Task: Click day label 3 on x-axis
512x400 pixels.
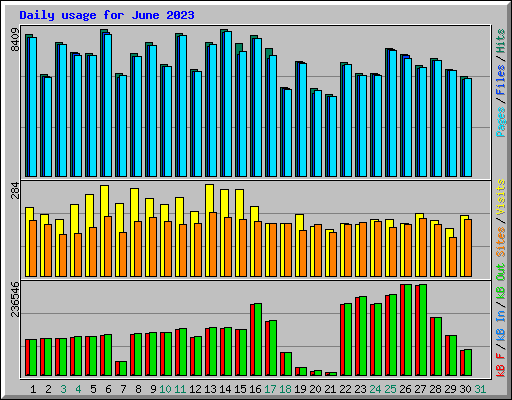Action: (x=63, y=389)
